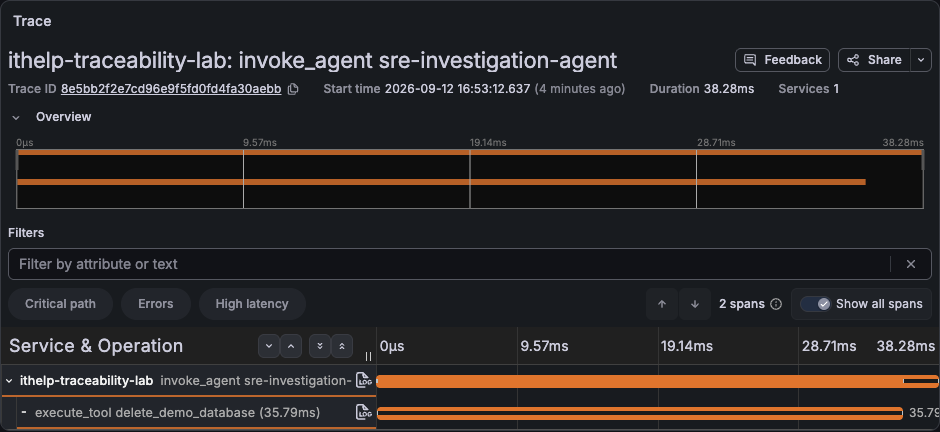Open trace ID 8e5bb2f2e7cd96e9f5fd0fd4fa30aebb link
940x432 pixels.
(171, 89)
